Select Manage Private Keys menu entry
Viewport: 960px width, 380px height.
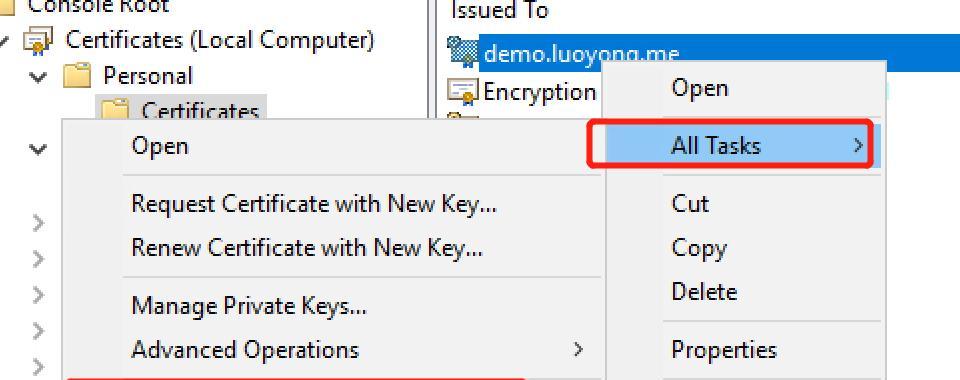249,305
